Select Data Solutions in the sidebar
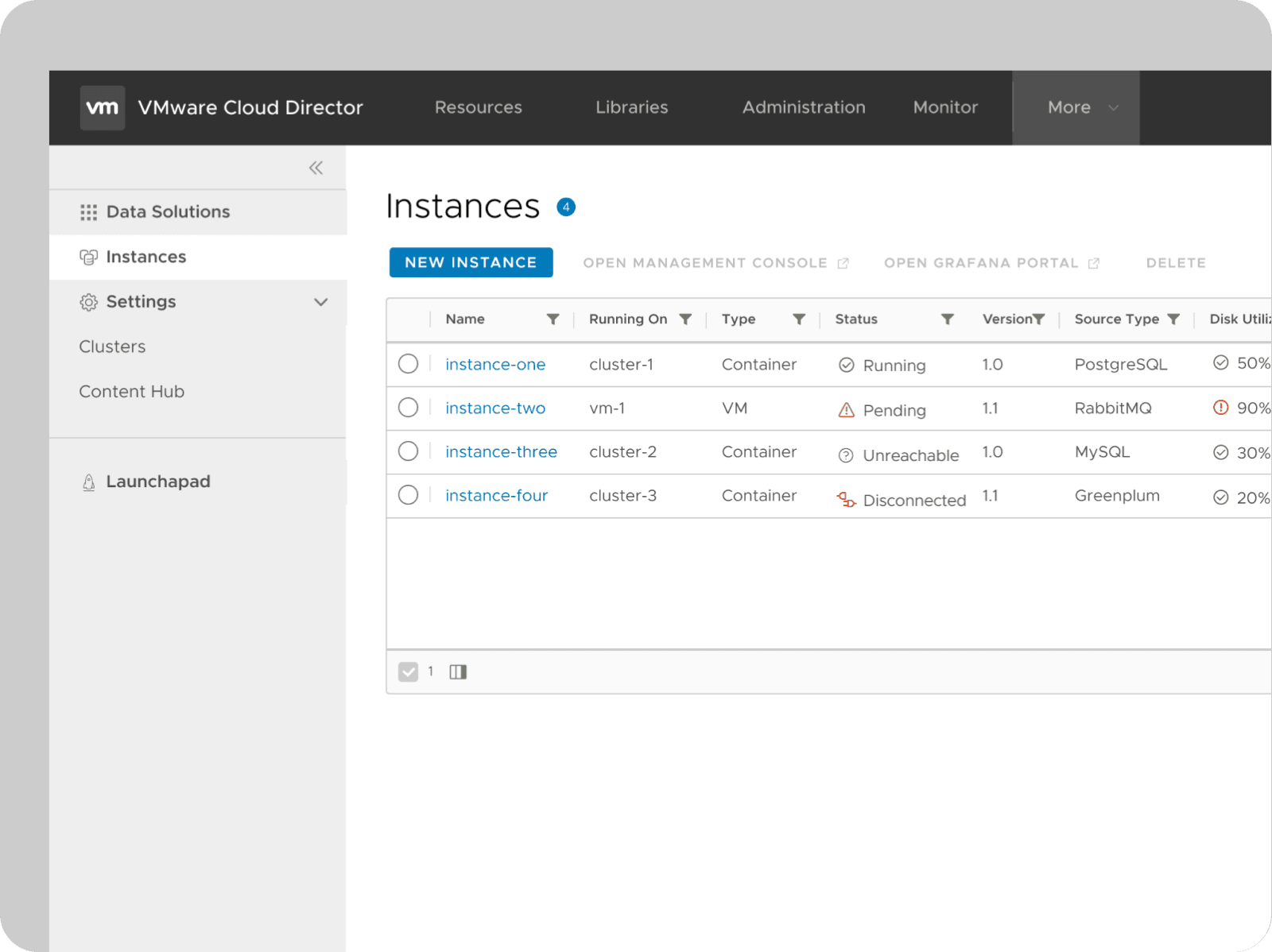Screen dimensions: 1272x952 click(169, 212)
